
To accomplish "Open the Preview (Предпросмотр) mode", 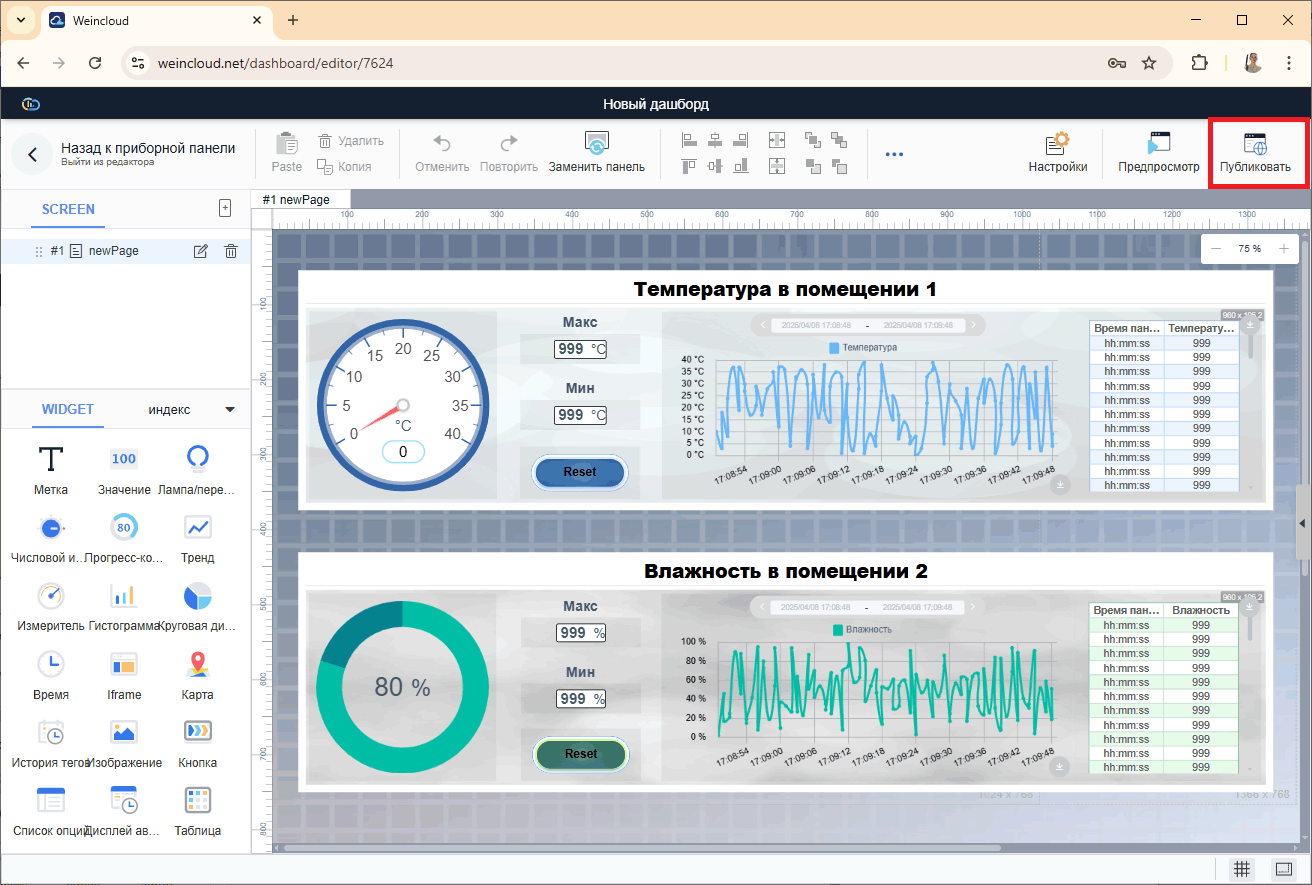I will click(1158, 143).
